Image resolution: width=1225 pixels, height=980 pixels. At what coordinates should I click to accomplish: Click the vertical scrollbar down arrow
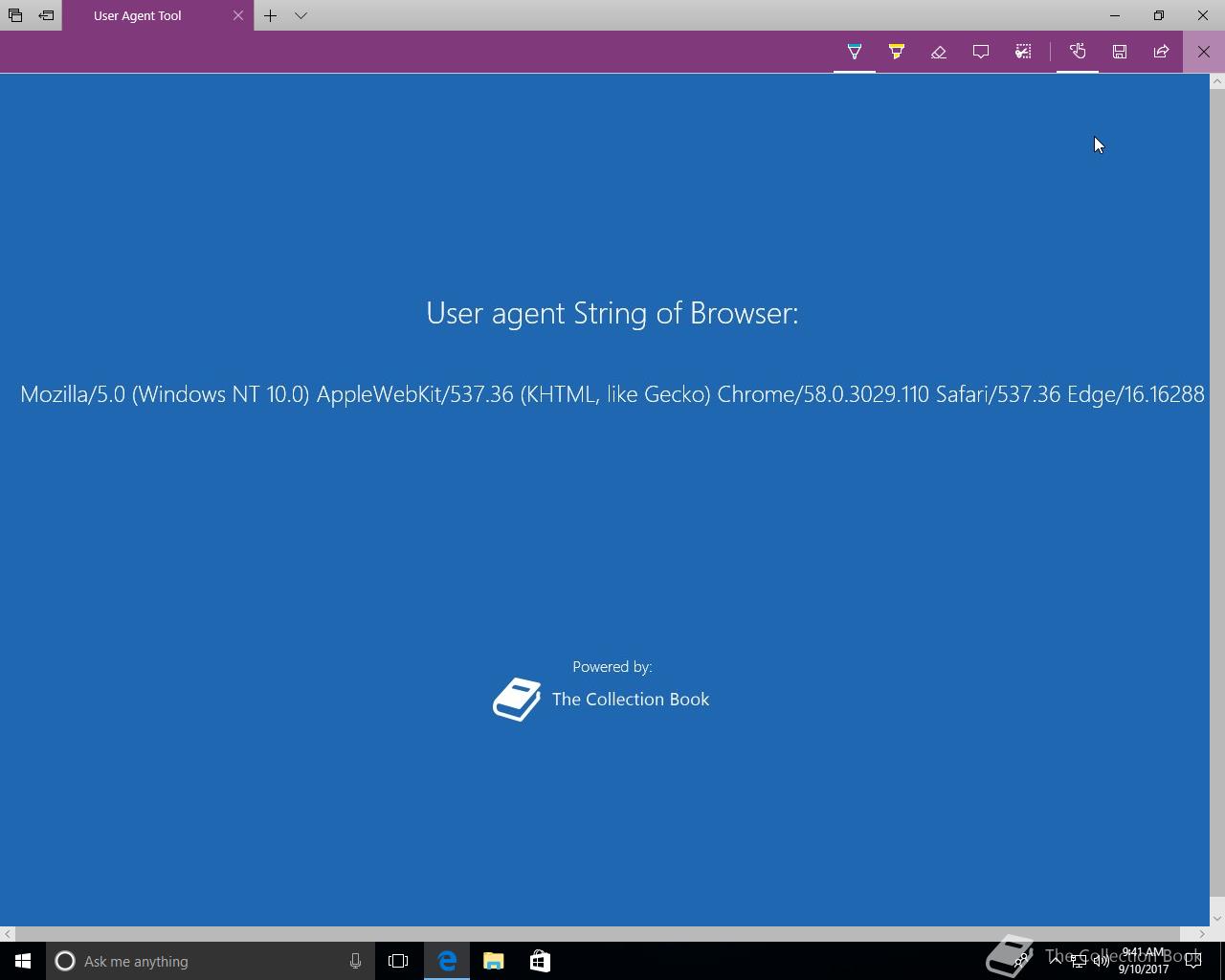[1217, 919]
